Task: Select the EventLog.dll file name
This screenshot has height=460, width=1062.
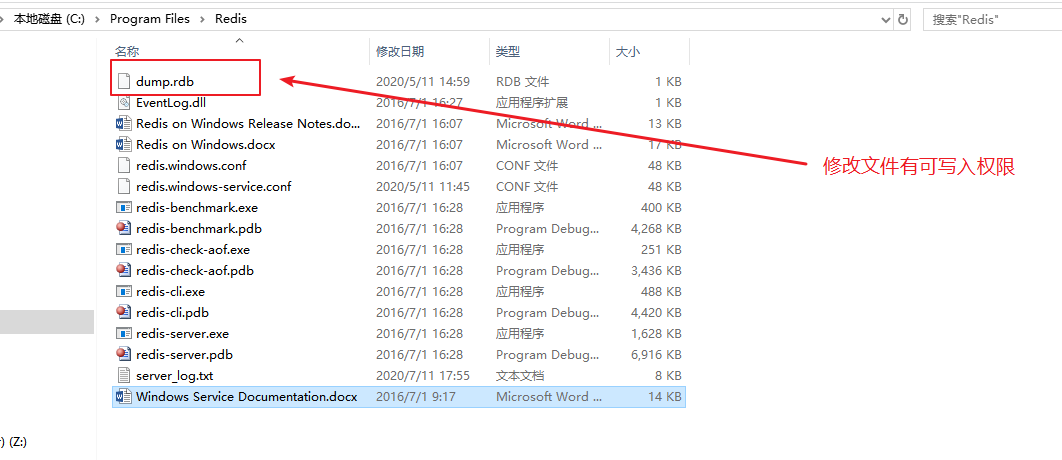Action: click(x=171, y=103)
